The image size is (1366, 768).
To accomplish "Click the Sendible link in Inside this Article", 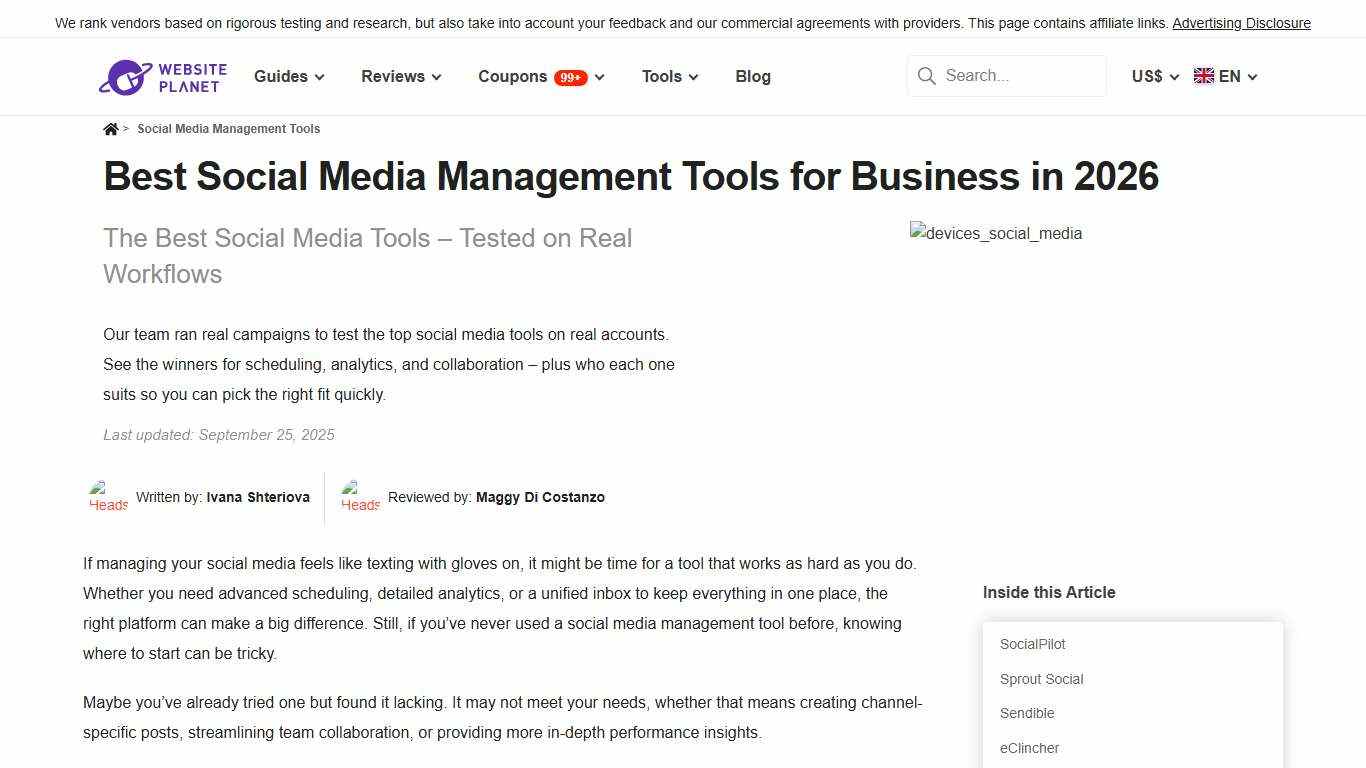I will pos(1027,713).
